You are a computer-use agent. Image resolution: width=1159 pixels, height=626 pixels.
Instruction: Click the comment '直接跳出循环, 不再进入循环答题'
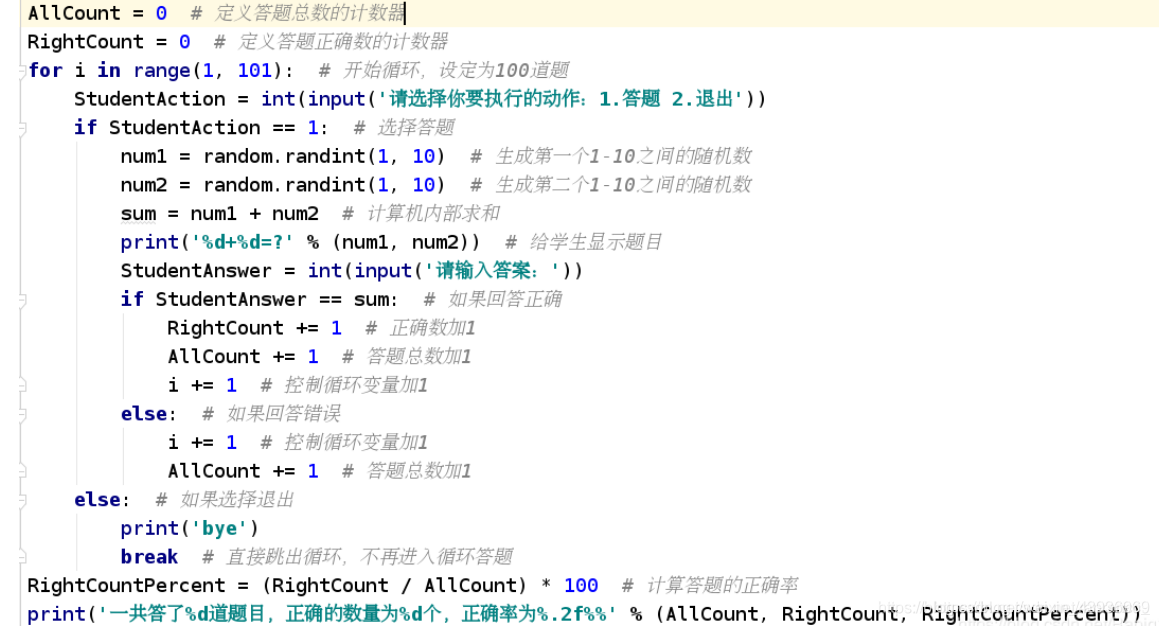[370, 557]
